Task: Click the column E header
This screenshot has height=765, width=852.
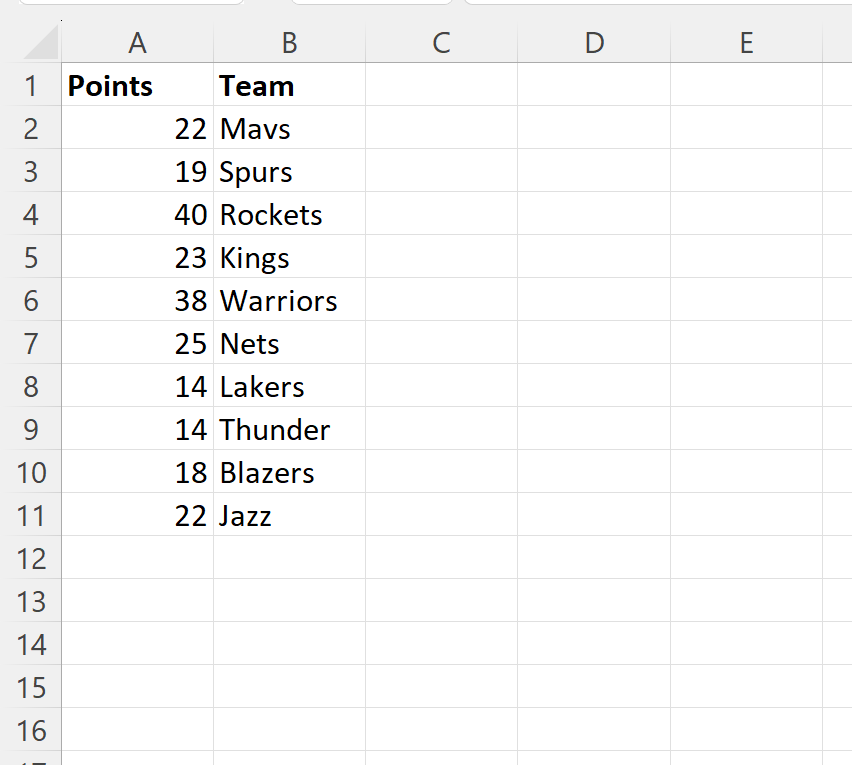Action: [746, 43]
